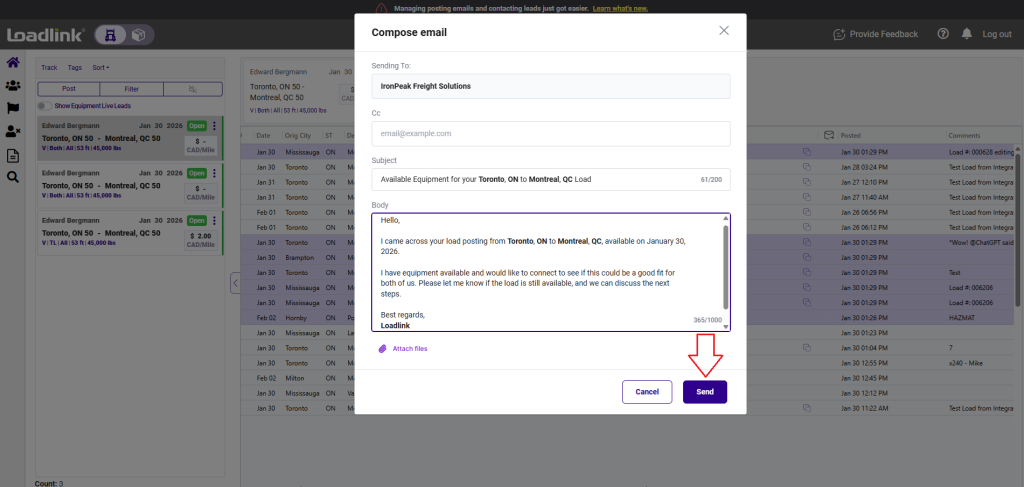Switch to the box loads mode toggle
This screenshot has width=1024, height=487.
pyautogui.click(x=138, y=35)
